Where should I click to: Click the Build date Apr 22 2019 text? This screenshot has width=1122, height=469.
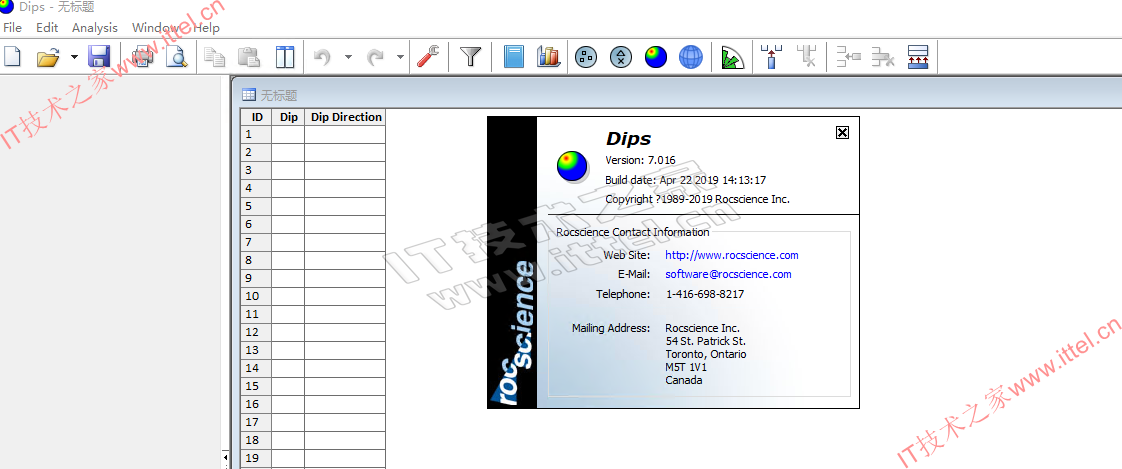click(x=686, y=180)
